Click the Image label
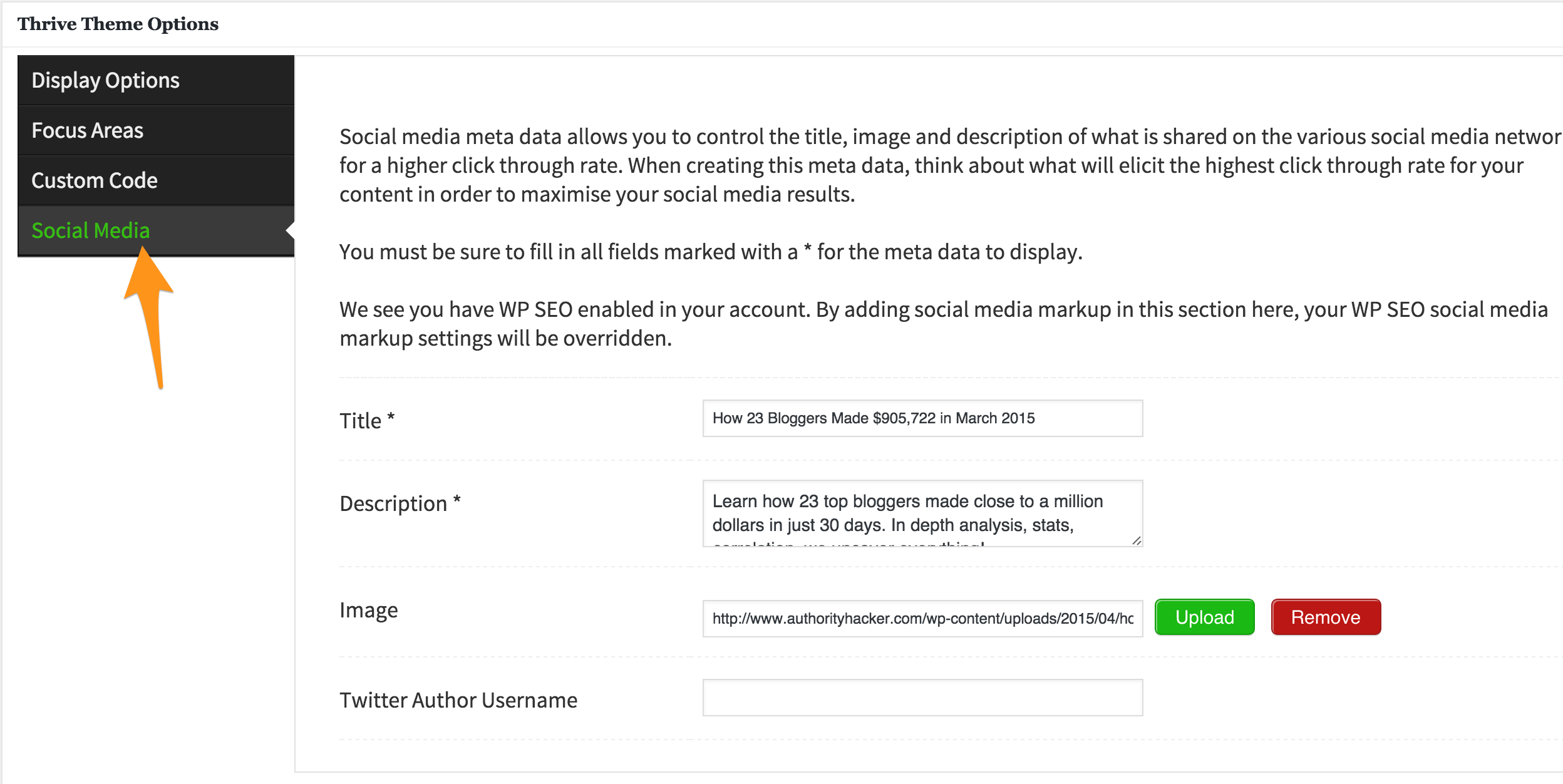Image resolution: width=1563 pixels, height=784 pixels. pyautogui.click(x=369, y=610)
